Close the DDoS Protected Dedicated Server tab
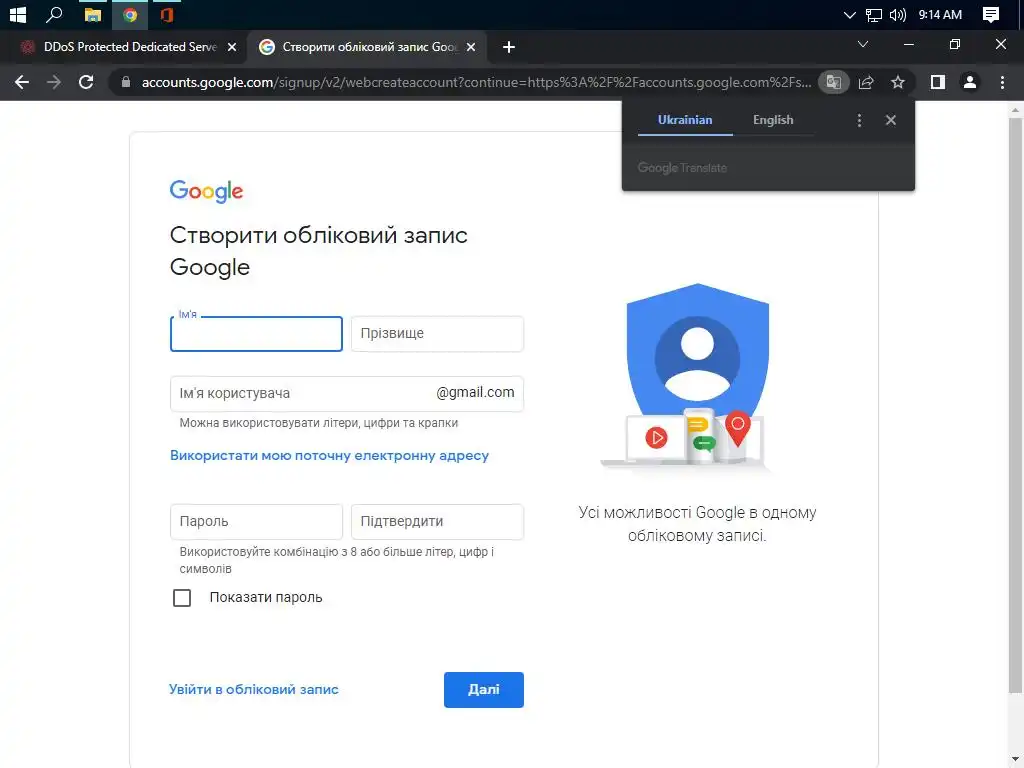Image resolution: width=1024 pixels, height=768 pixels. pos(232,47)
